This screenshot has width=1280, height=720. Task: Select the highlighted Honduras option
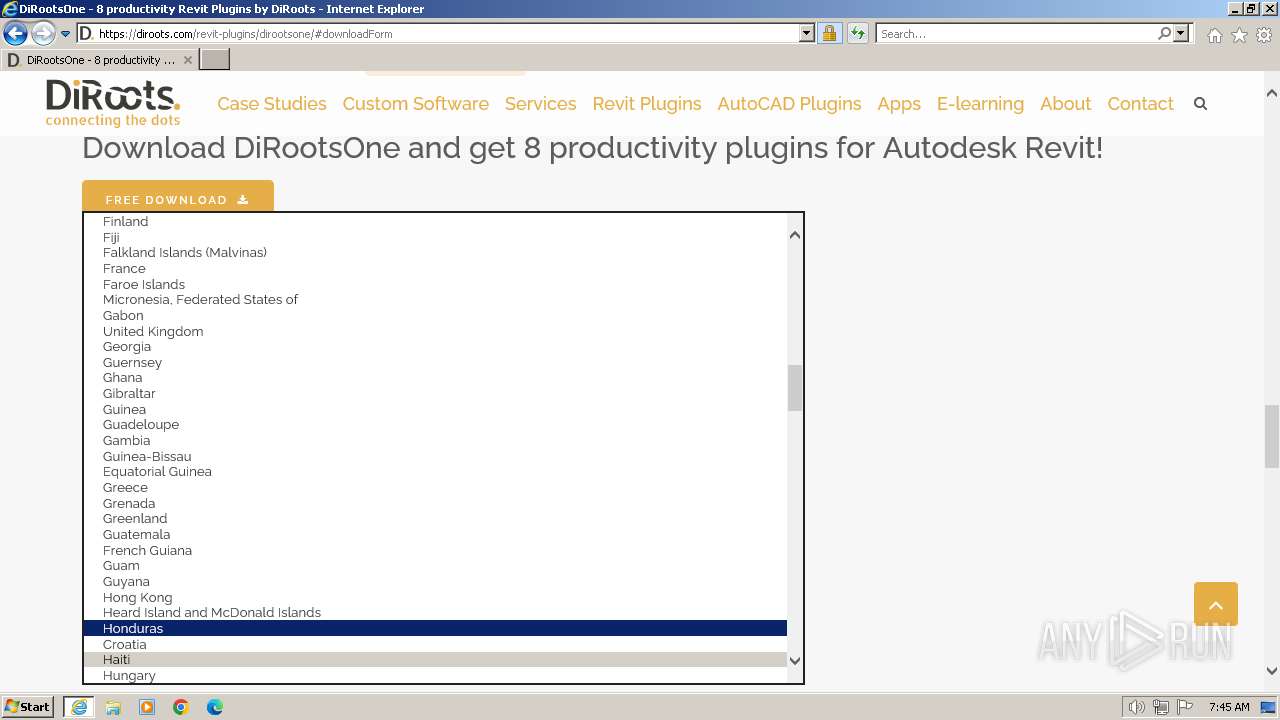435,629
